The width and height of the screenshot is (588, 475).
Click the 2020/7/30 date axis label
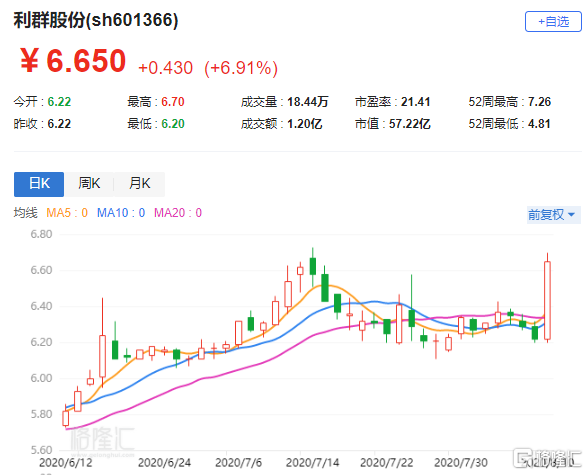point(461,463)
